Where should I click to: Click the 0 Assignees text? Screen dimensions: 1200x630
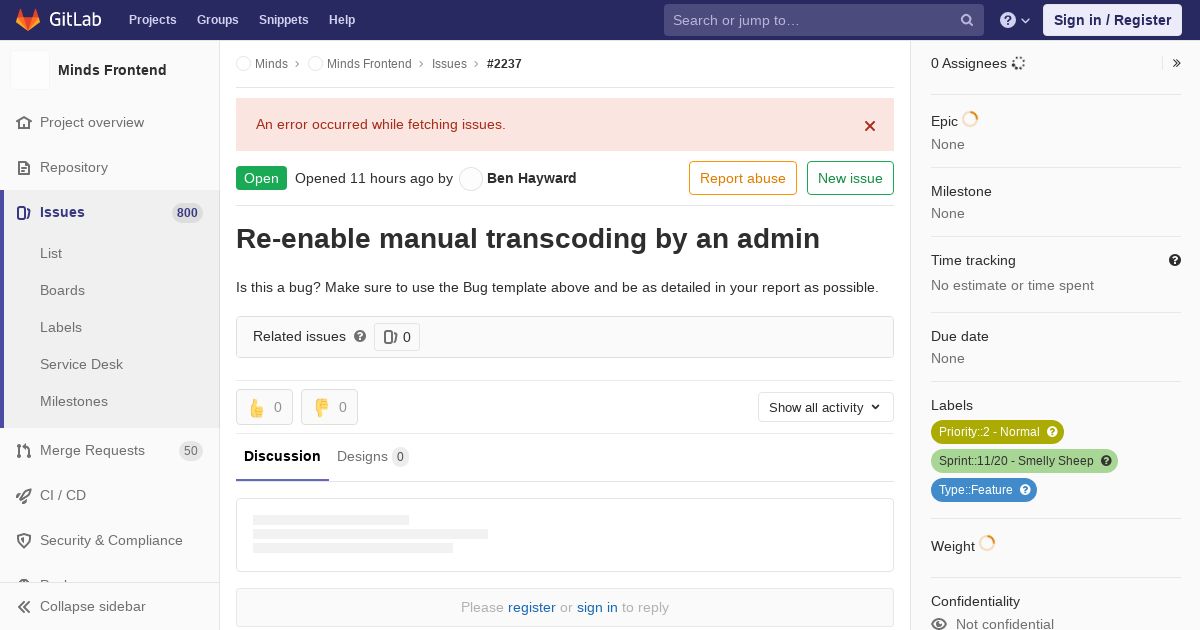pyautogui.click(x=969, y=63)
